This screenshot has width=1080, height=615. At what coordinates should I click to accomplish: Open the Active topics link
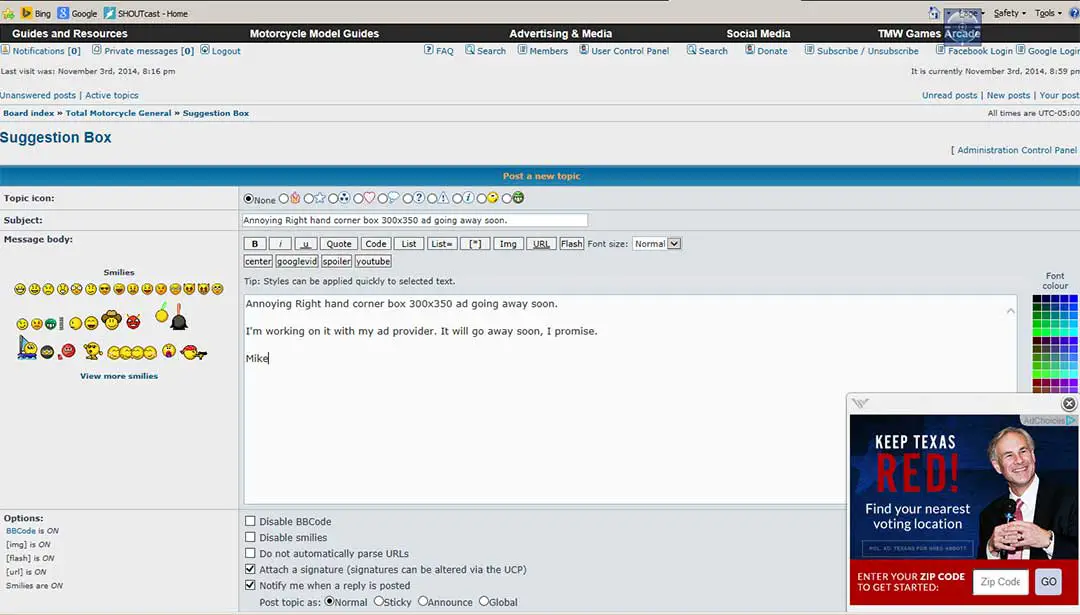point(112,95)
